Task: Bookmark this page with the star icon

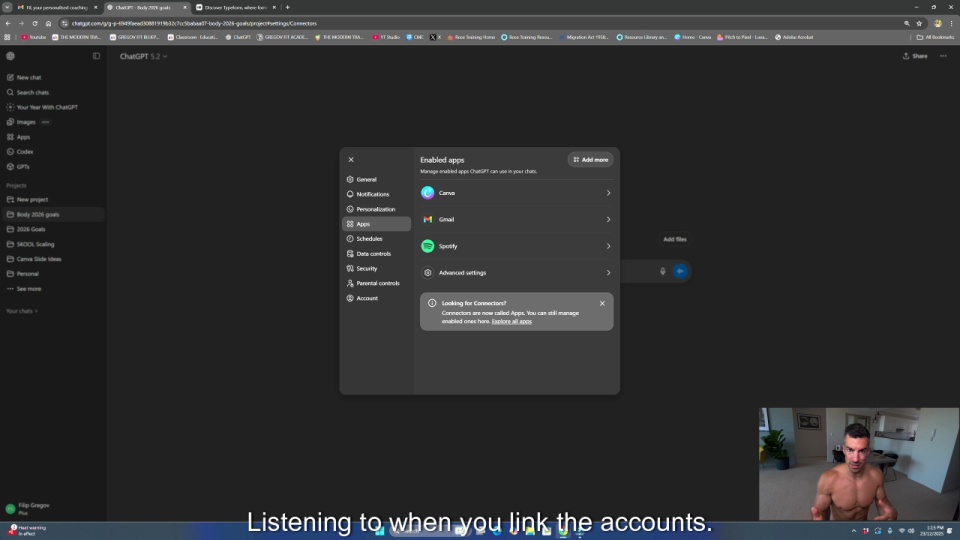Action: (x=919, y=23)
